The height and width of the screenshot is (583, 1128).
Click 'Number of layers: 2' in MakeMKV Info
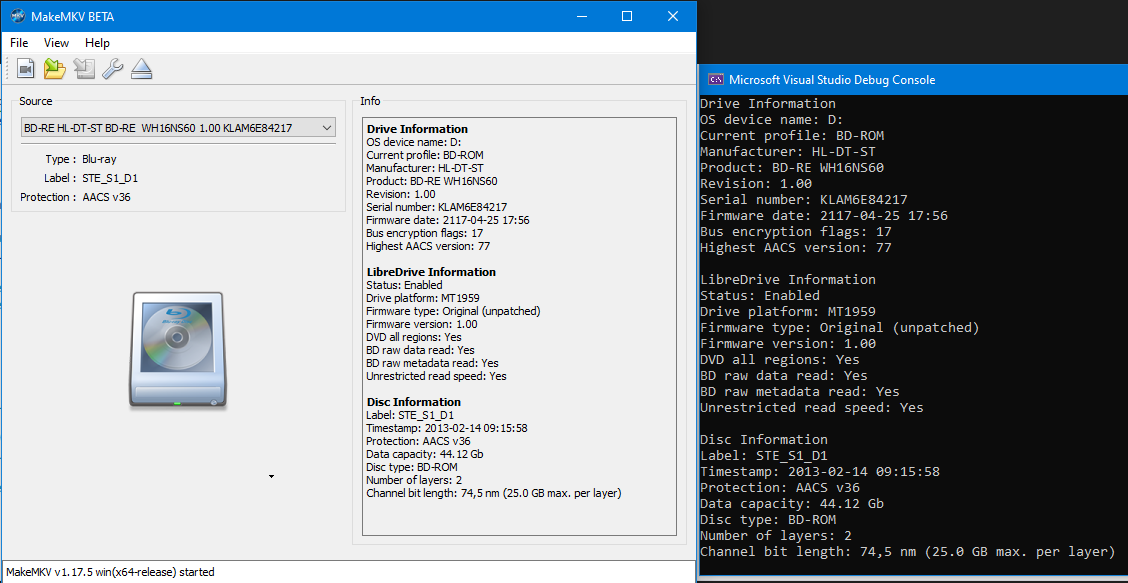pos(414,479)
